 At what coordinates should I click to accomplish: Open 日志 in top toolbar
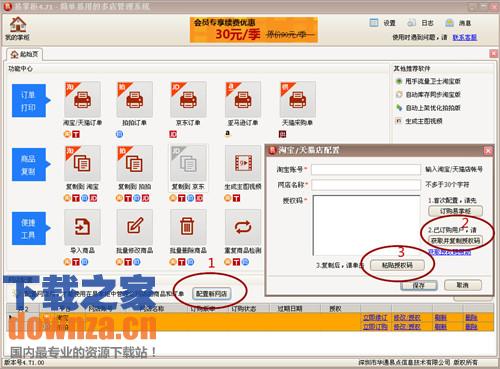(x=420, y=23)
